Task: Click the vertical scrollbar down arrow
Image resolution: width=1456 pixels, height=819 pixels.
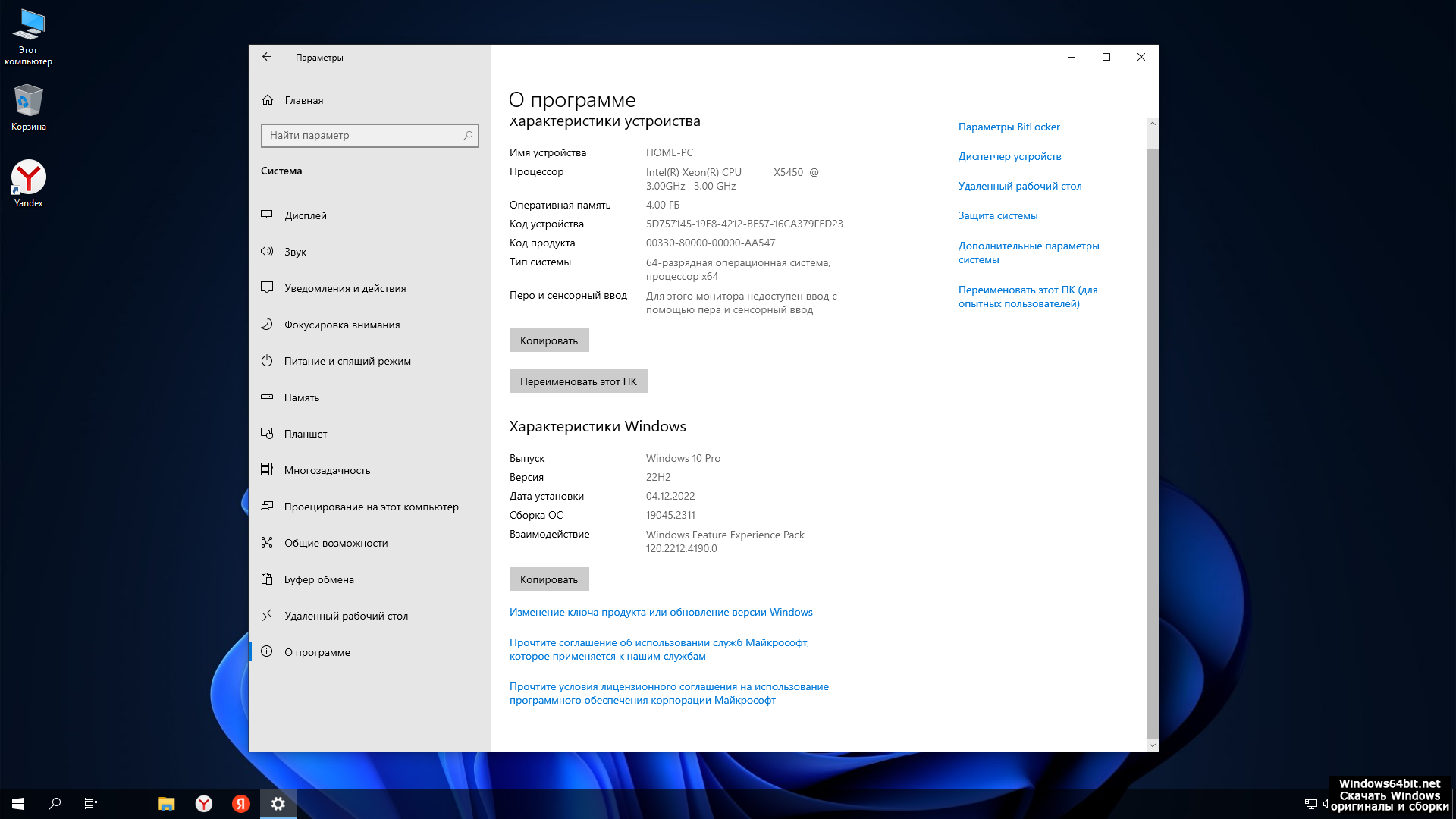Action: click(1152, 745)
